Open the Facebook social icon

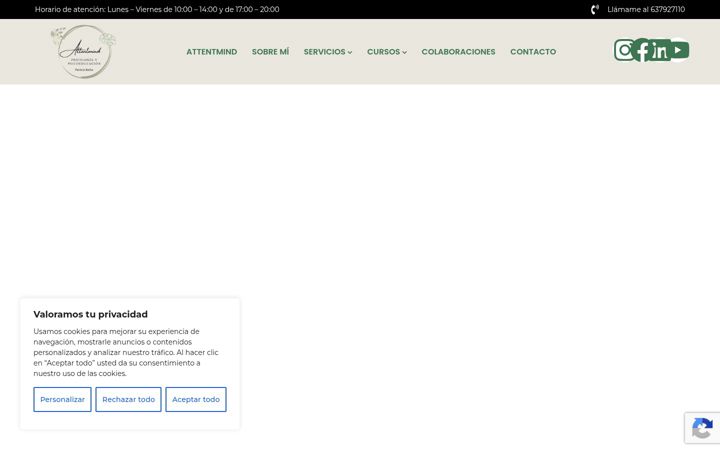tap(642, 50)
